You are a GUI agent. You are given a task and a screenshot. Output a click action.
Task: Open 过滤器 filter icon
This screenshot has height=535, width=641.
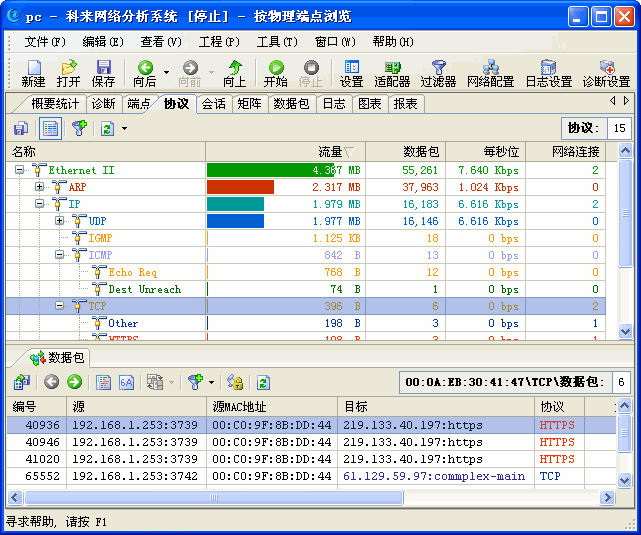438,74
